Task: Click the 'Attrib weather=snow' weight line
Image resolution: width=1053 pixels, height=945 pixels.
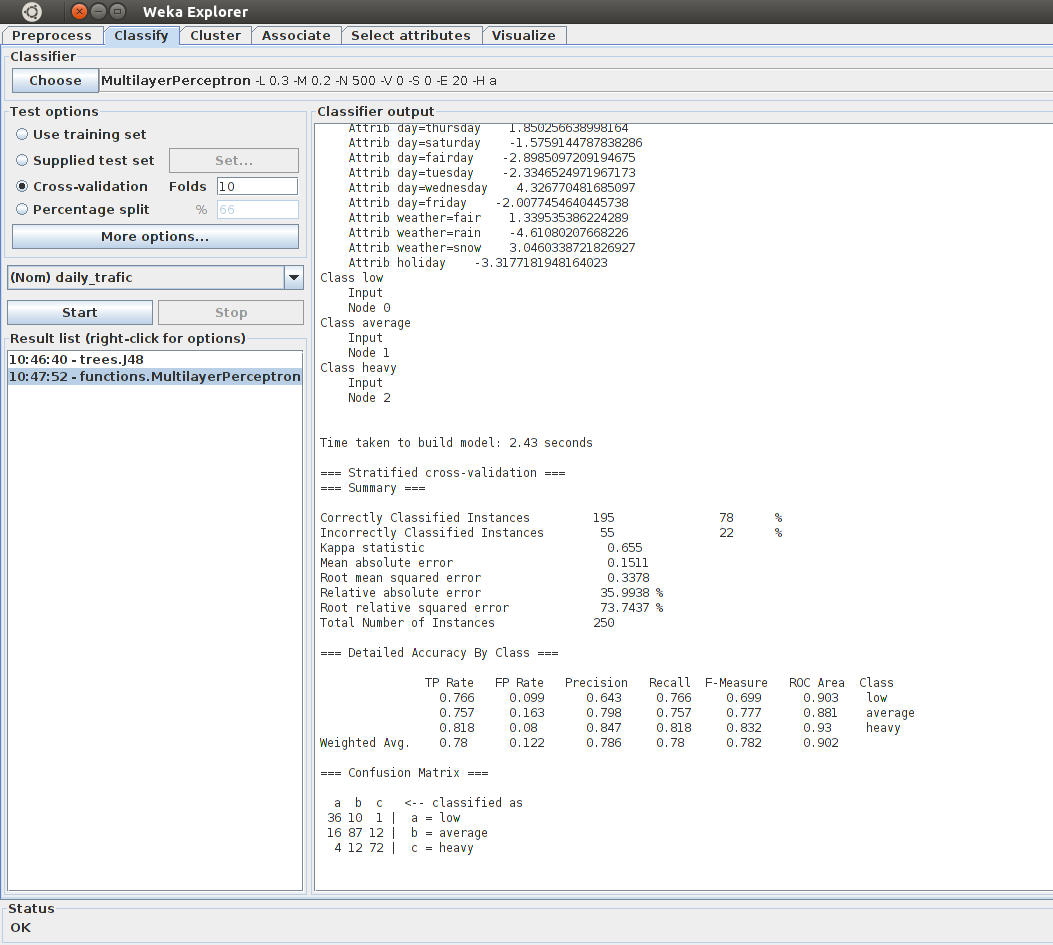Action: (x=492, y=248)
